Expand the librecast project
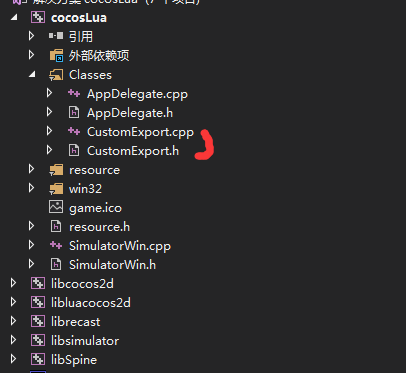Viewport: 406px width, 373px height. click(x=13, y=321)
